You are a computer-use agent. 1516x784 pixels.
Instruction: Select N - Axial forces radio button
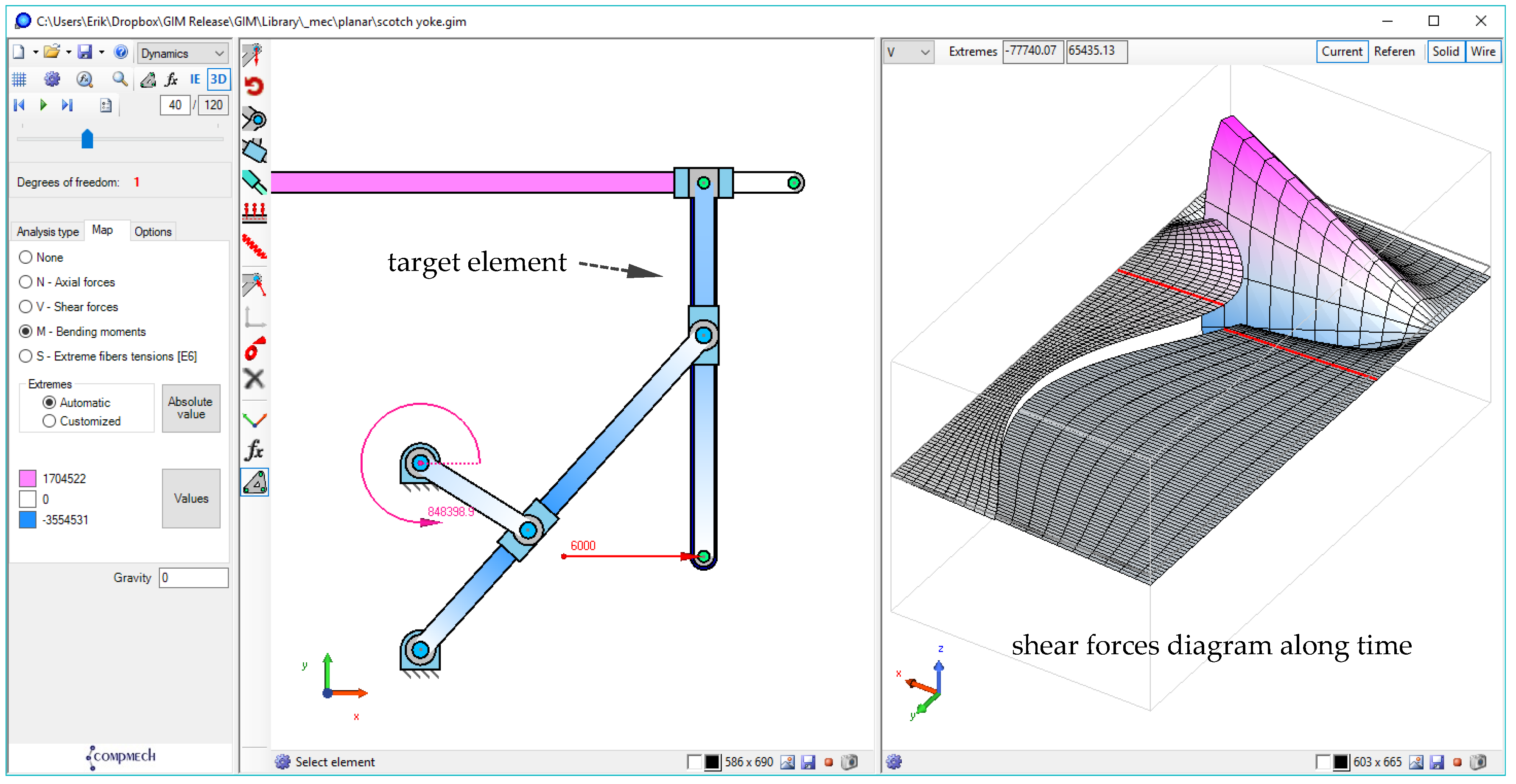coord(25,282)
